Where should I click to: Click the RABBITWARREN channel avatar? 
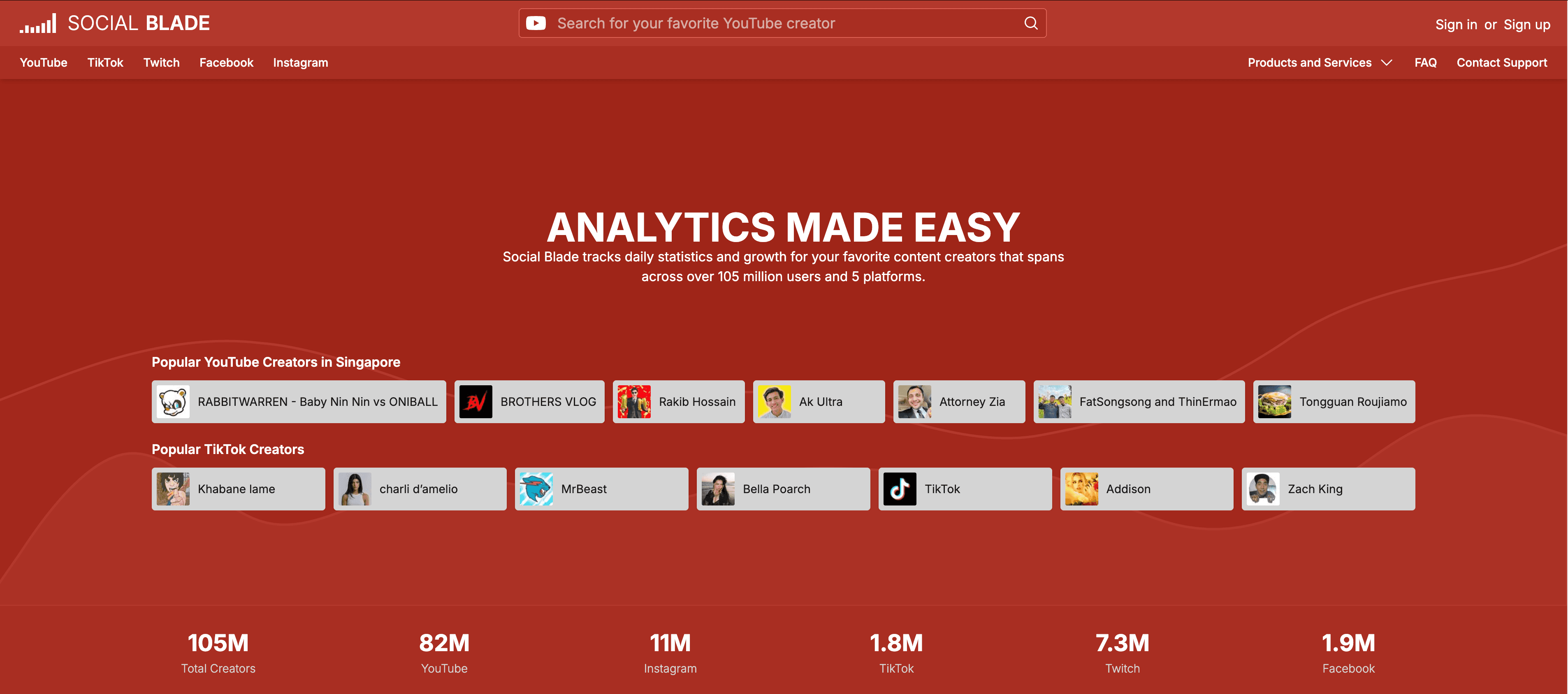pyautogui.click(x=173, y=401)
